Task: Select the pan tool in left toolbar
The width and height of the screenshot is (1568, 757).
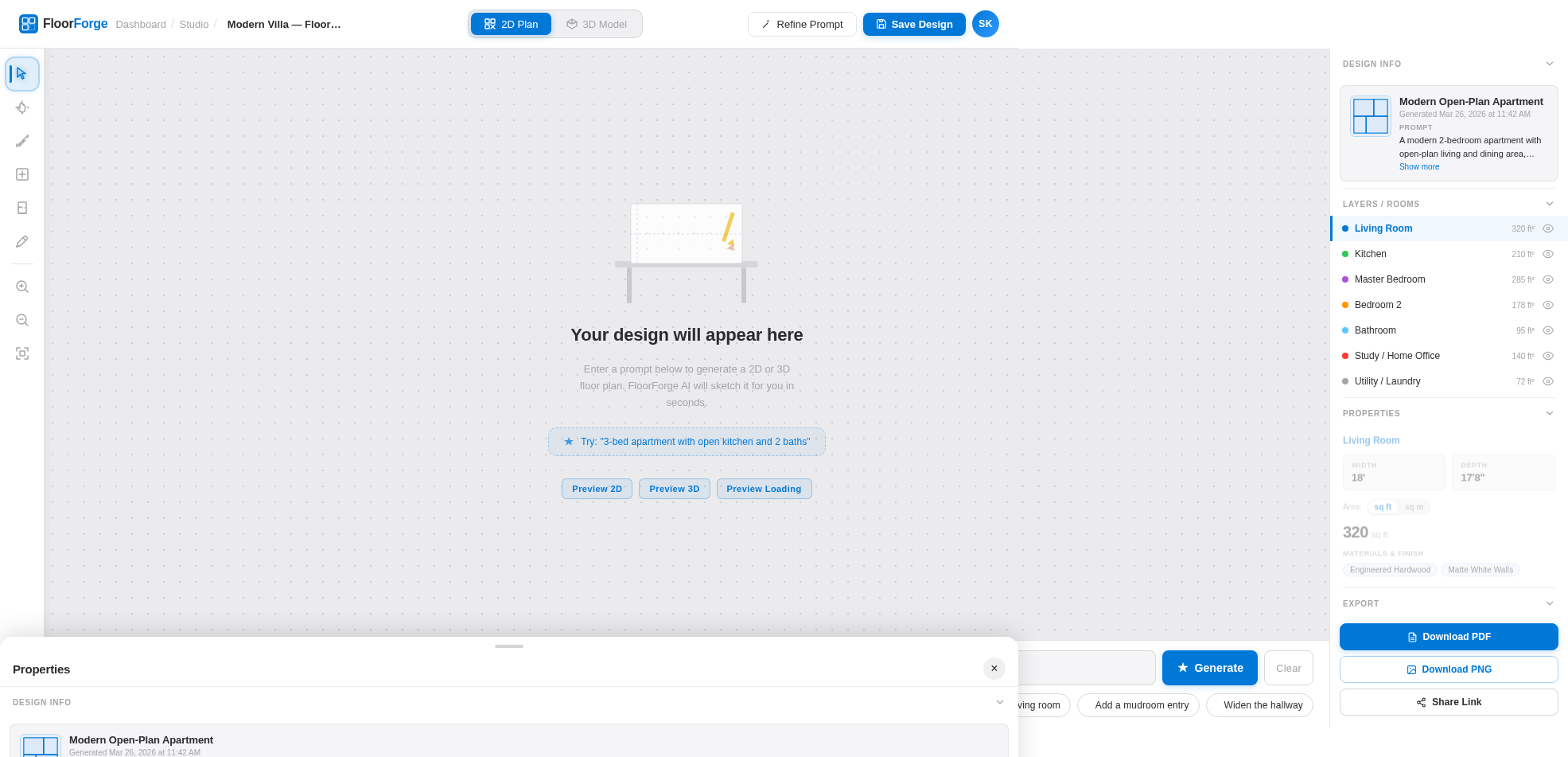Action: pos(22,107)
